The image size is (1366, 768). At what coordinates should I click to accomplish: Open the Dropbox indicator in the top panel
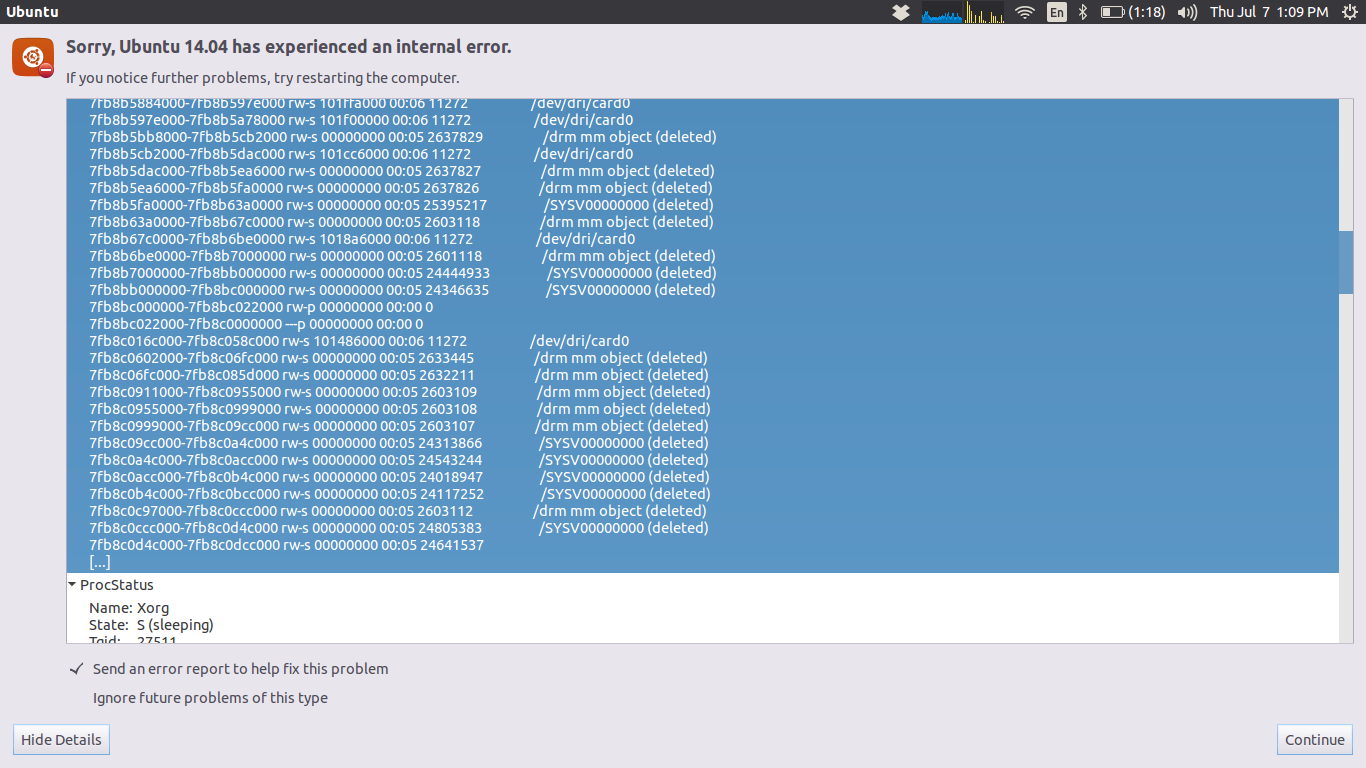(901, 12)
